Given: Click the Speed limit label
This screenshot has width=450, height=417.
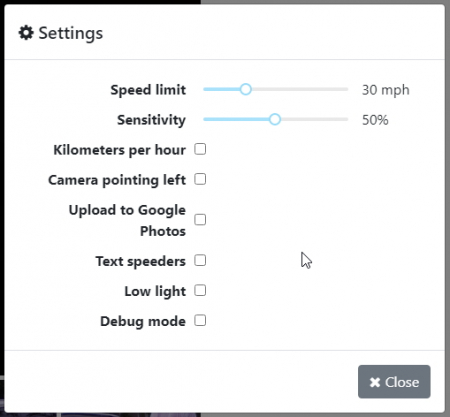Looking at the screenshot, I should tap(148, 90).
